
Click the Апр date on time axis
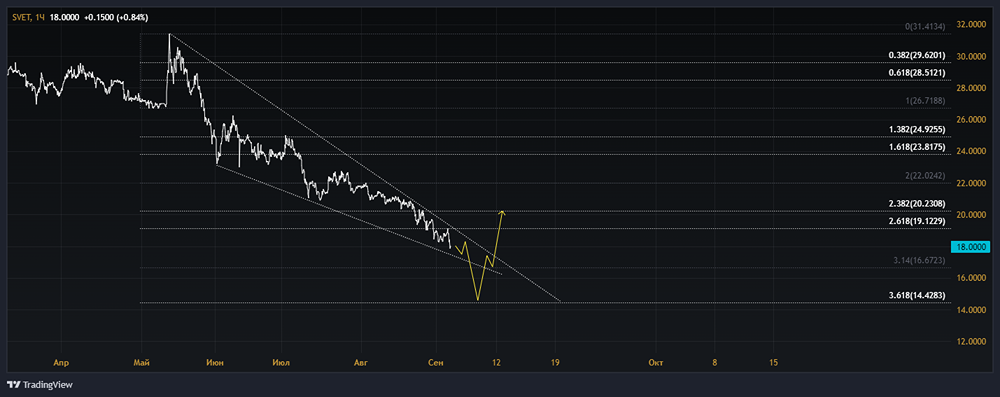pos(61,363)
